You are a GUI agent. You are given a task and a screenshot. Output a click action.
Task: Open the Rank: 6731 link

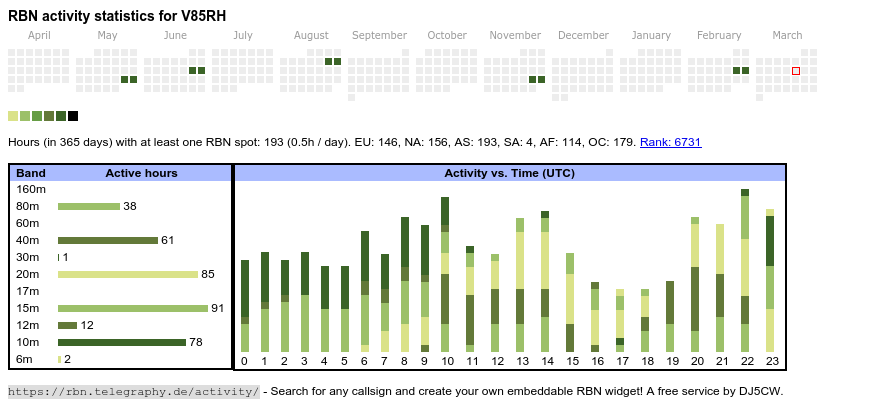(670, 143)
